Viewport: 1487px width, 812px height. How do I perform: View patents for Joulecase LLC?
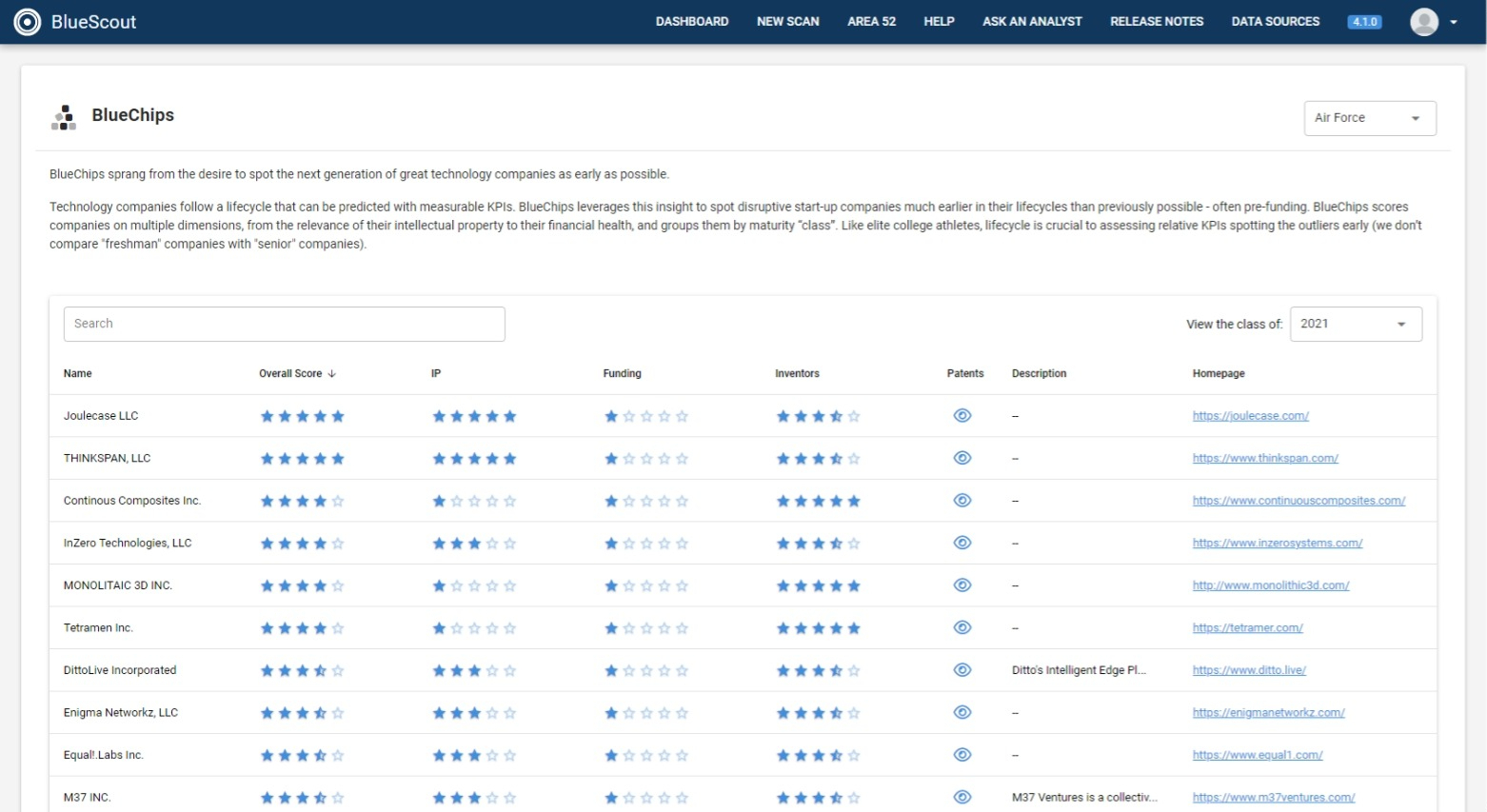coord(962,416)
